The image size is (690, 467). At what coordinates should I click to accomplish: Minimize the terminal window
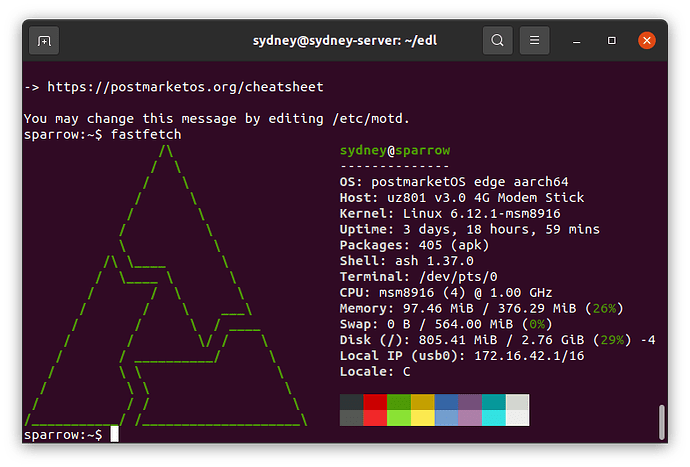click(x=576, y=41)
